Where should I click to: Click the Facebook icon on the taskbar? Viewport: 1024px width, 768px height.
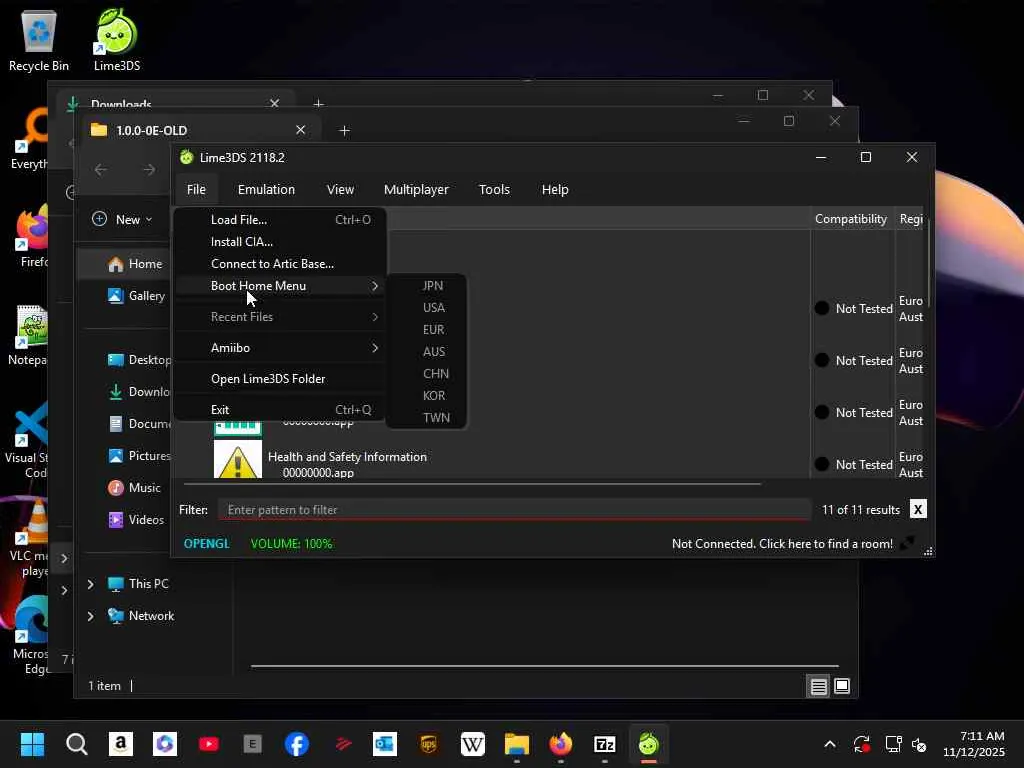(x=297, y=744)
